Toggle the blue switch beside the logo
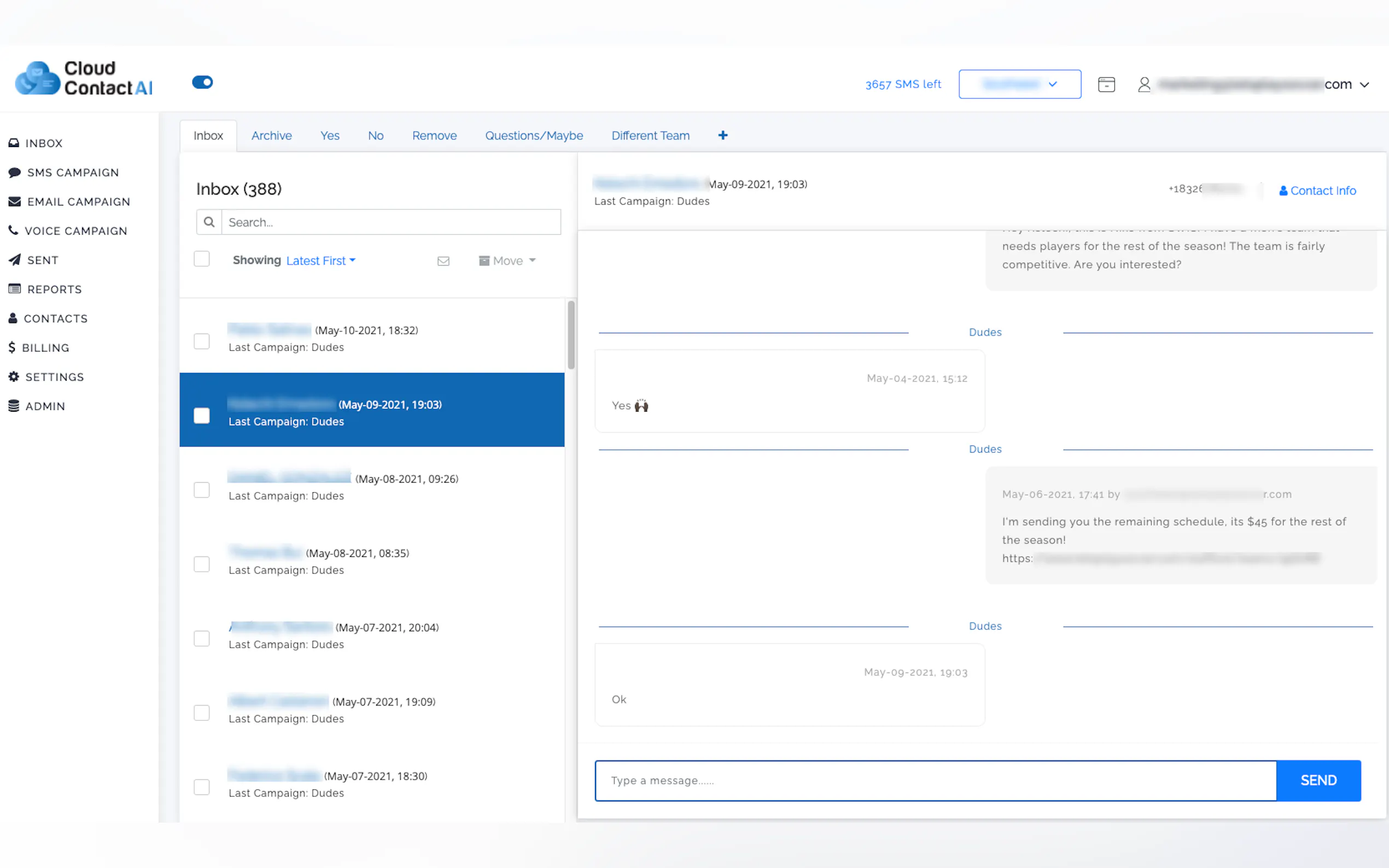 (202, 82)
